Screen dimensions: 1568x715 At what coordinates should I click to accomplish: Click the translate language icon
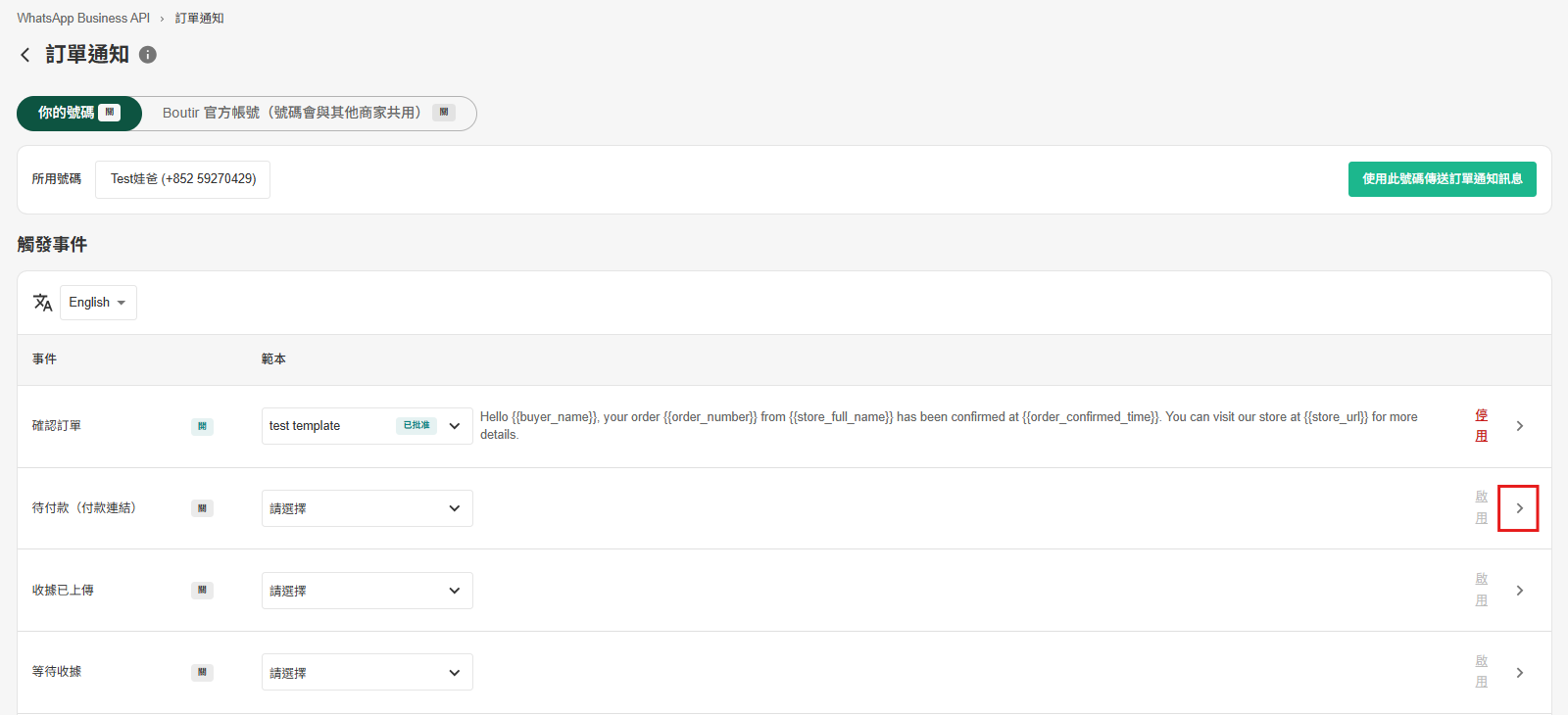(x=42, y=303)
